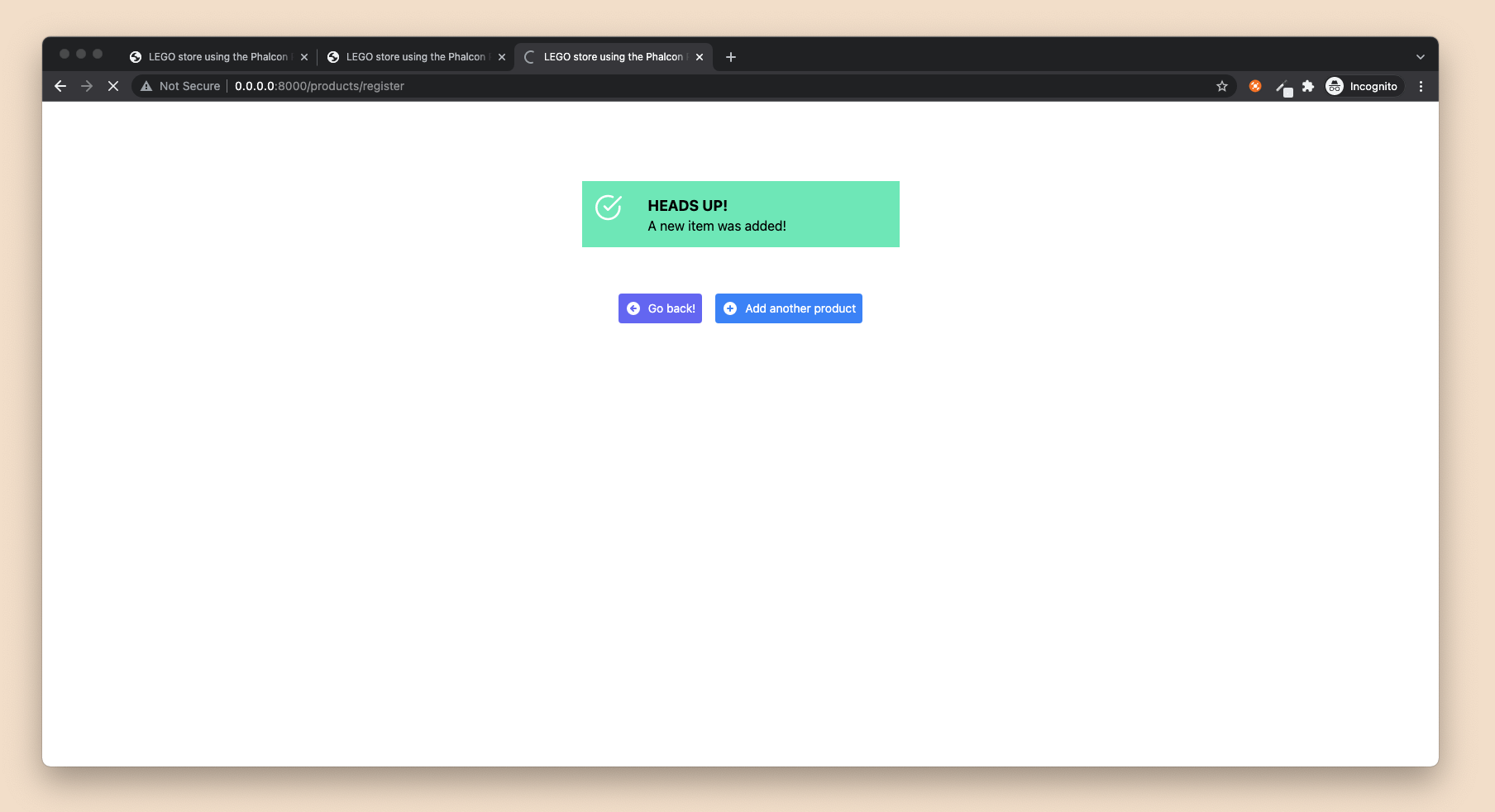Expand tab search chevron
The width and height of the screenshot is (1495, 812).
(x=1421, y=57)
